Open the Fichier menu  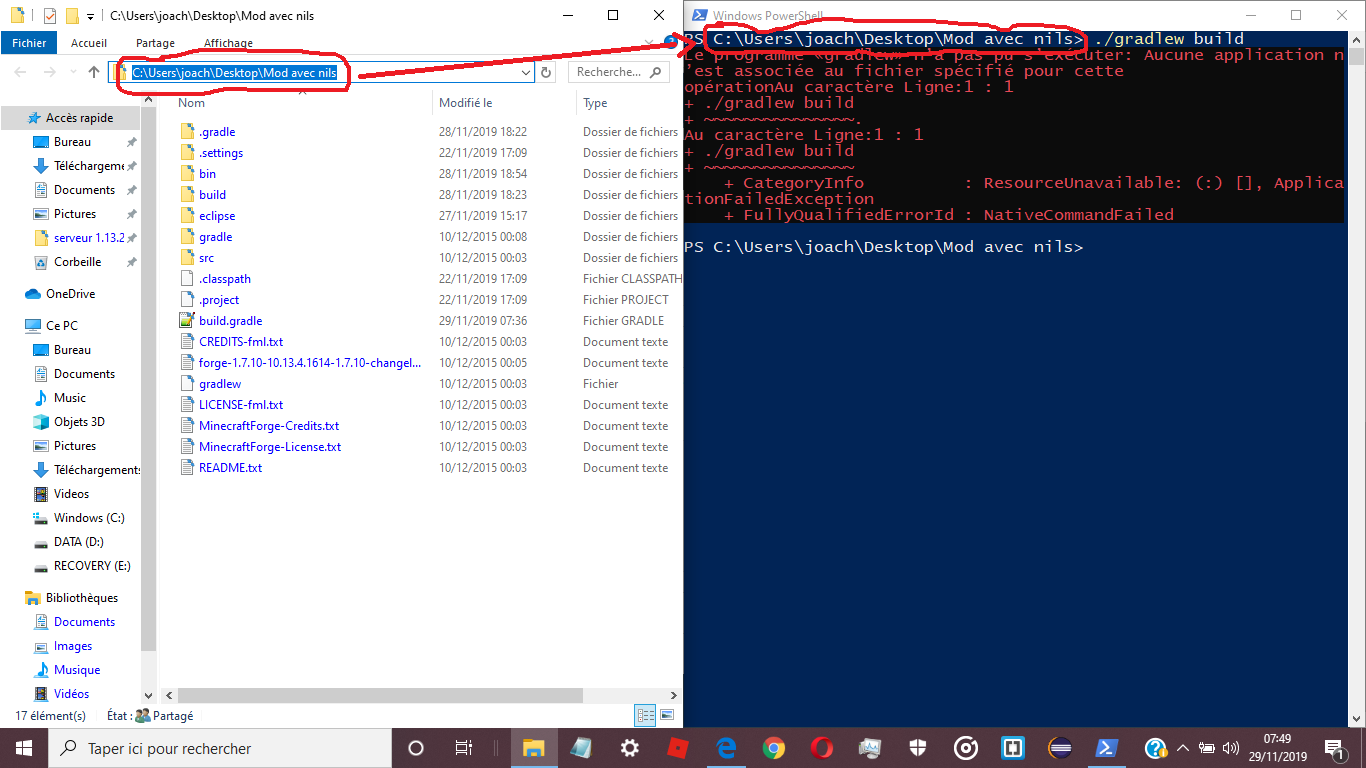[x=29, y=43]
